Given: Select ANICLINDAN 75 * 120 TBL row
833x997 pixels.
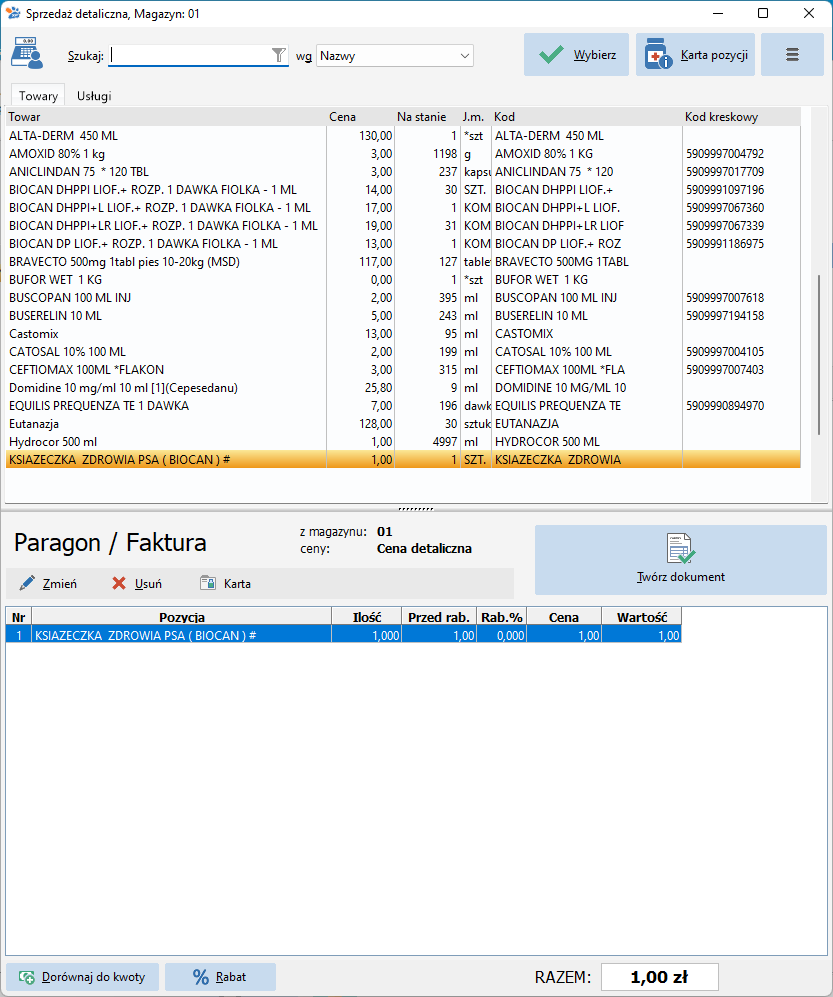Looking at the screenshot, I should (x=403, y=172).
